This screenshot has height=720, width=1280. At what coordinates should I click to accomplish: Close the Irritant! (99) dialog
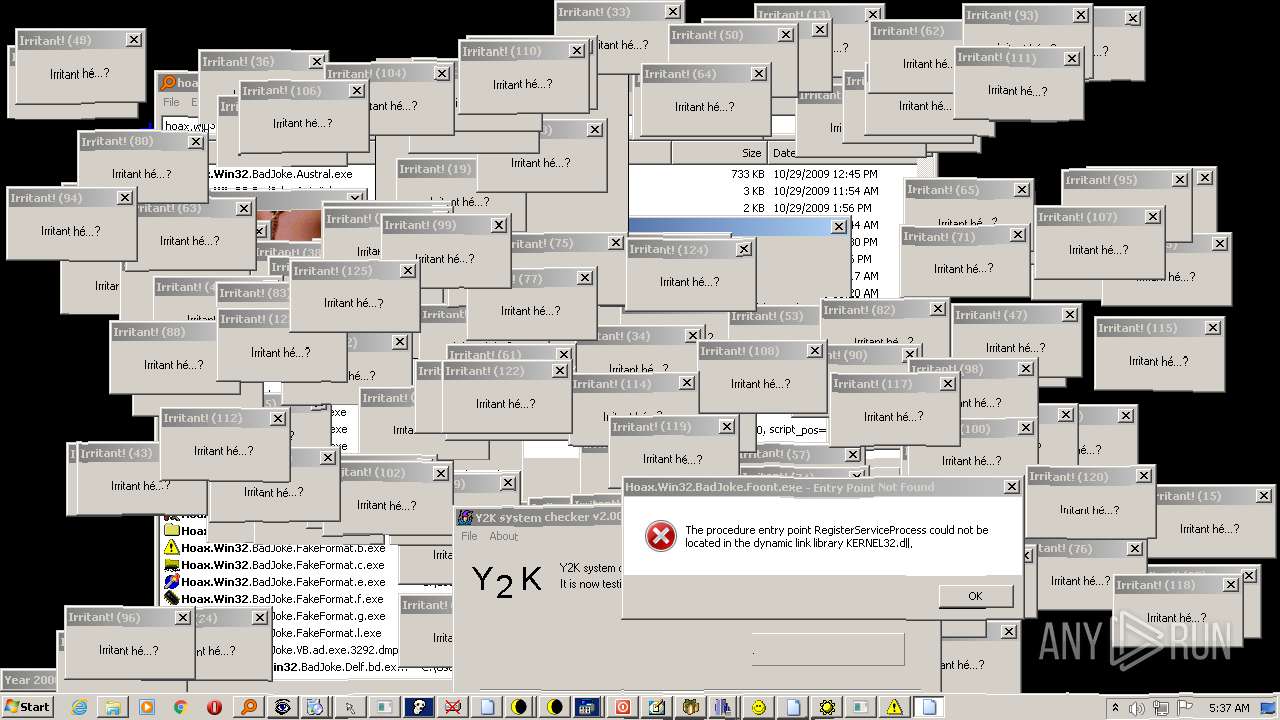click(498, 226)
